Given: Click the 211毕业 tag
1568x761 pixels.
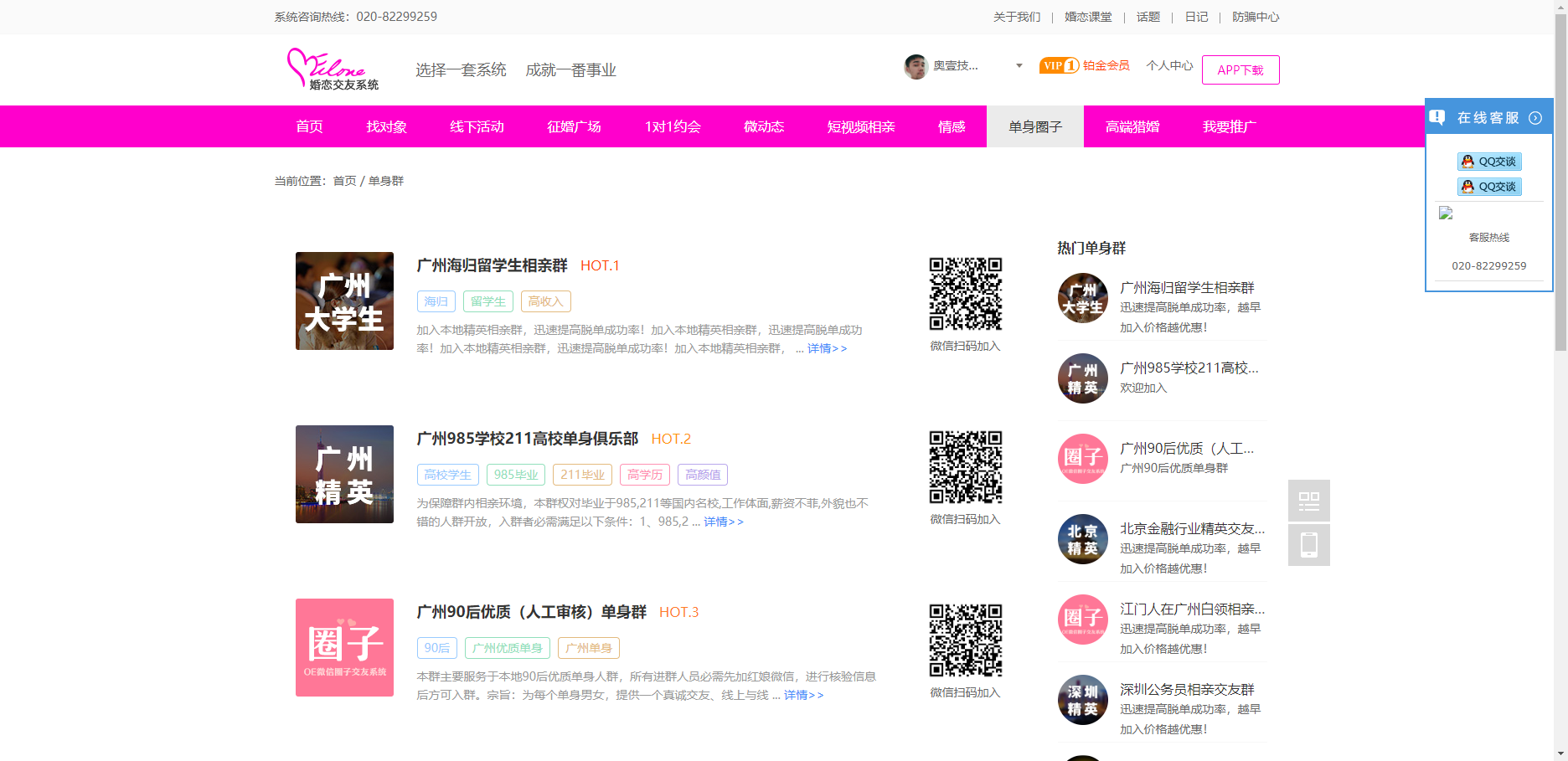Looking at the screenshot, I should [582, 475].
